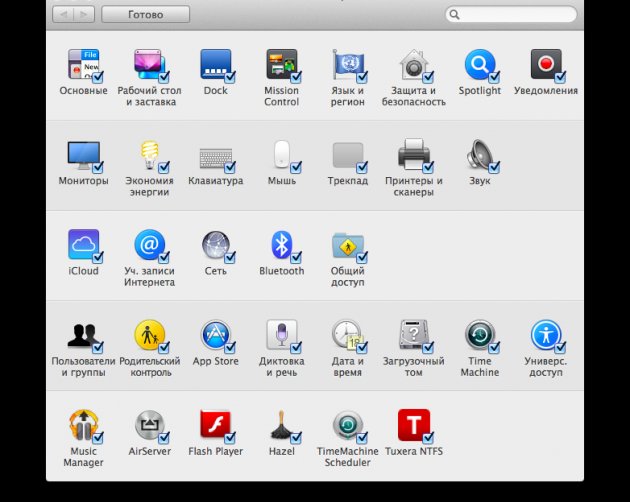Image resolution: width=630 pixels, height=502 pixels.
Task: Select the Time Machine clock icon
Action: point(480,334)
